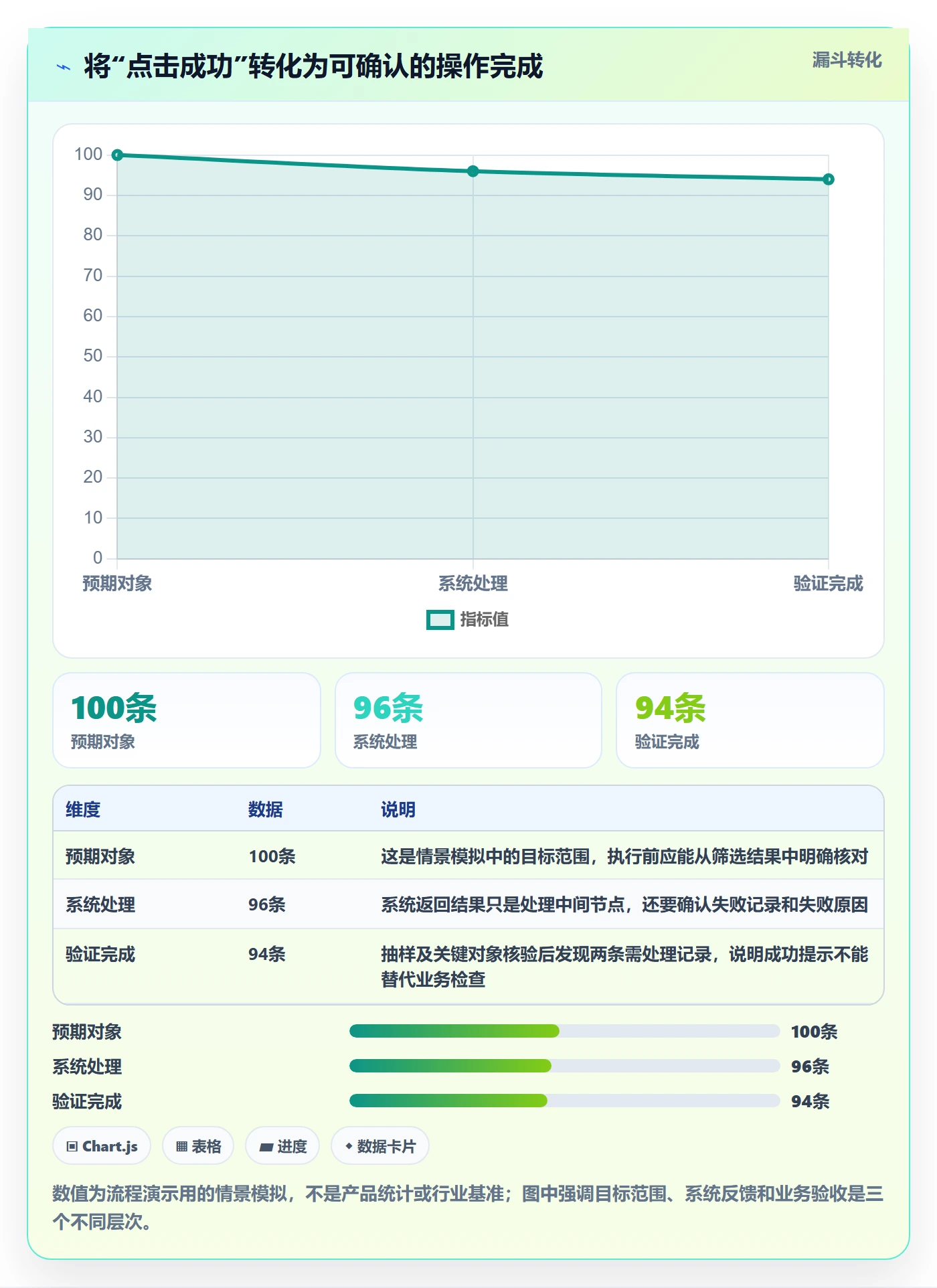
Task: Click the 96条 value beside the progress bar
Action: click(810, 1066)
